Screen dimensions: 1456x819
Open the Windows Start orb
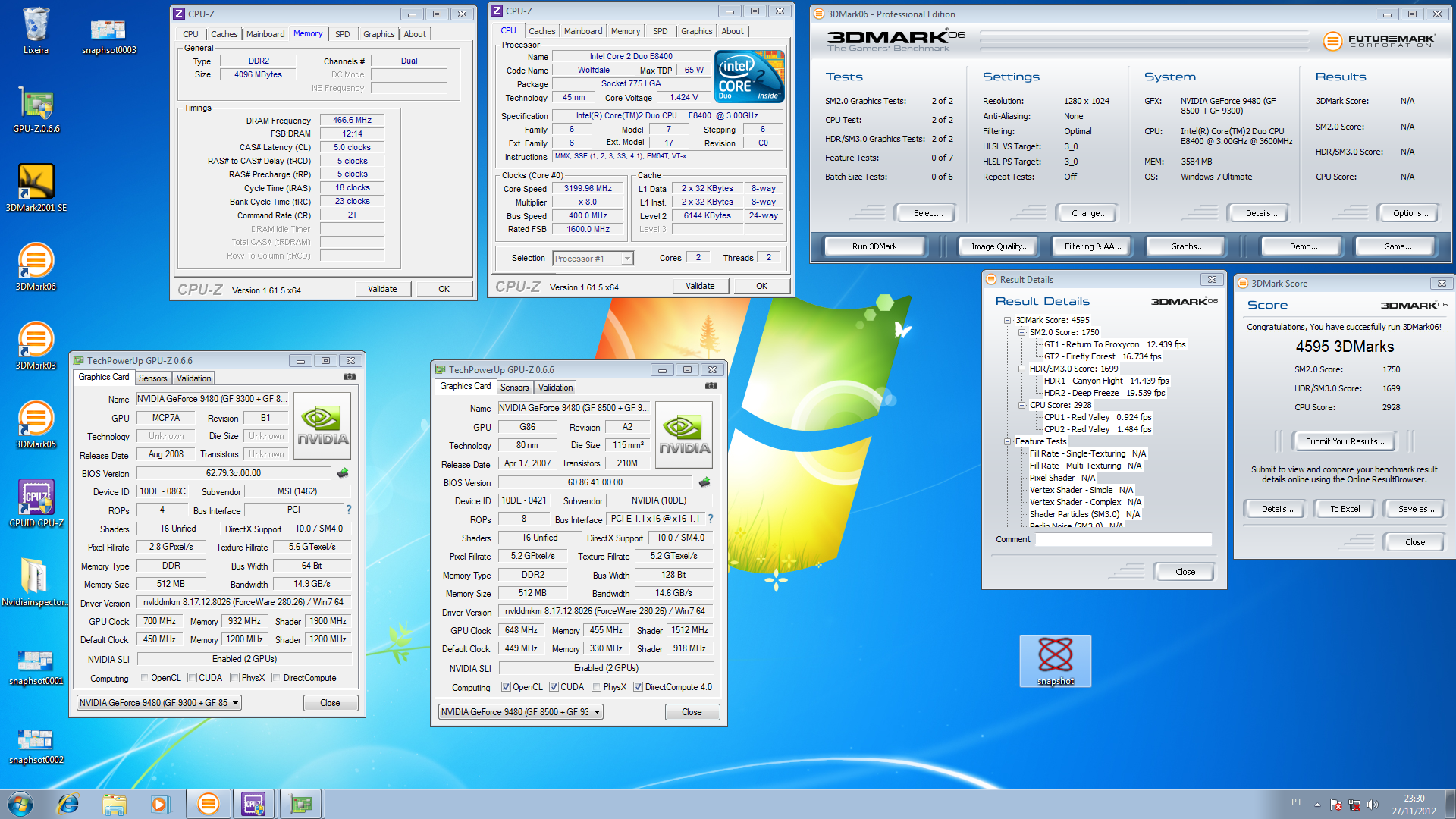[x=20, y=804]
